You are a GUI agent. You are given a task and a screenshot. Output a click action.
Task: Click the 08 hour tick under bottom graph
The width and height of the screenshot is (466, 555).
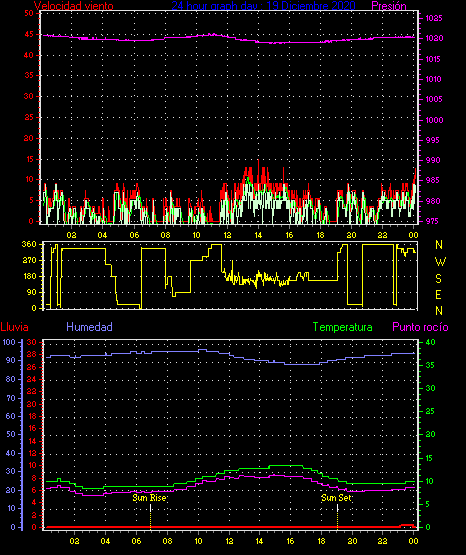tap(167, 541)
